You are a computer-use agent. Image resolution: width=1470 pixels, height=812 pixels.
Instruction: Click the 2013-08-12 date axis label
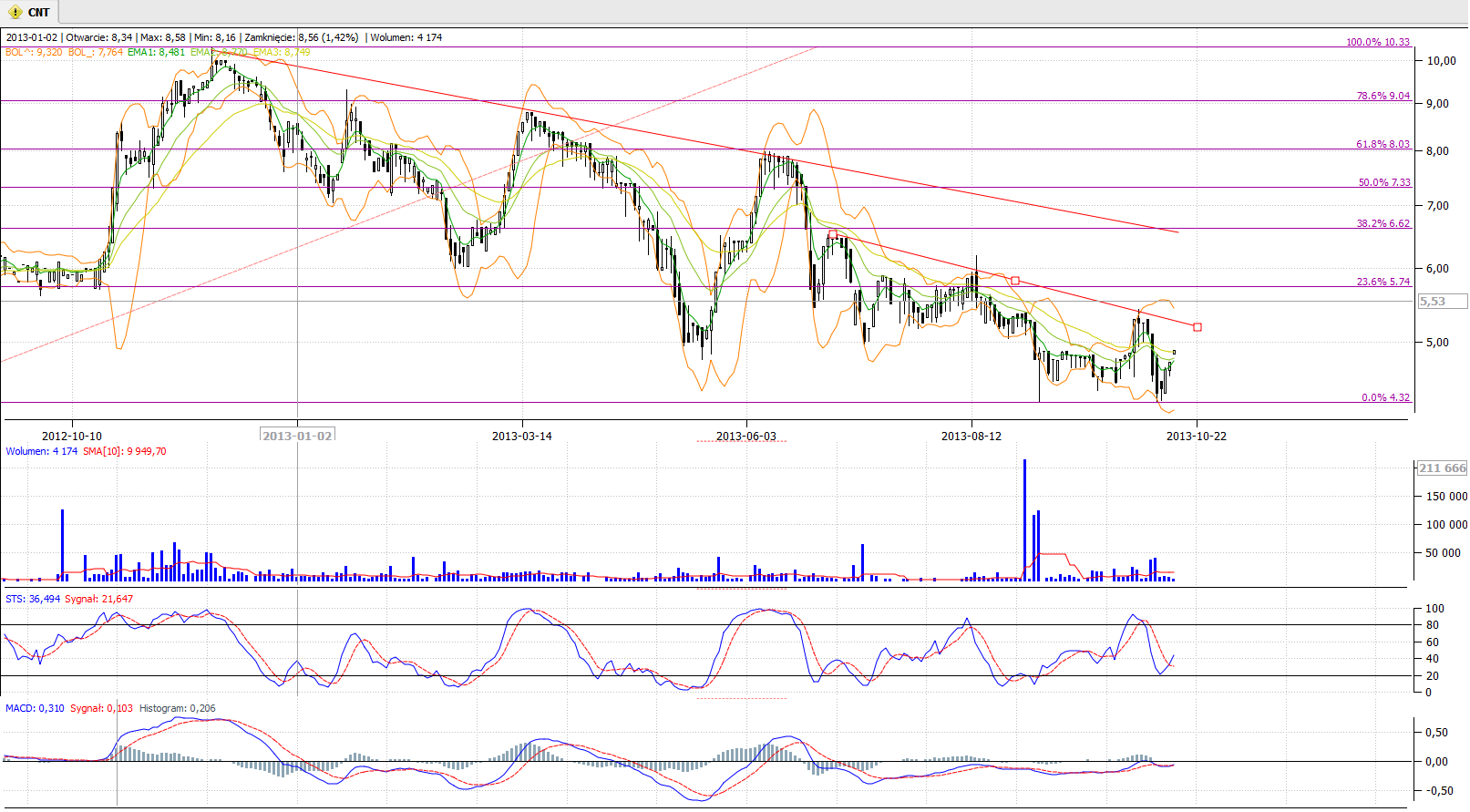[x=971, y=436]
